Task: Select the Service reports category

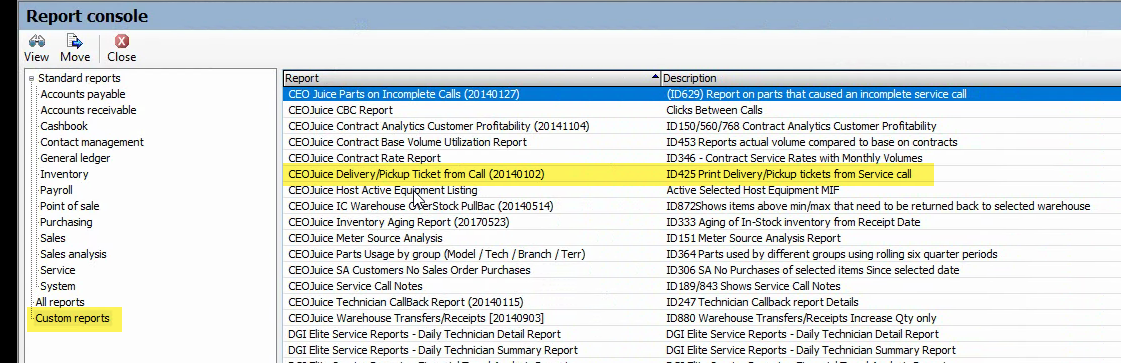Action: coord(57,270)
